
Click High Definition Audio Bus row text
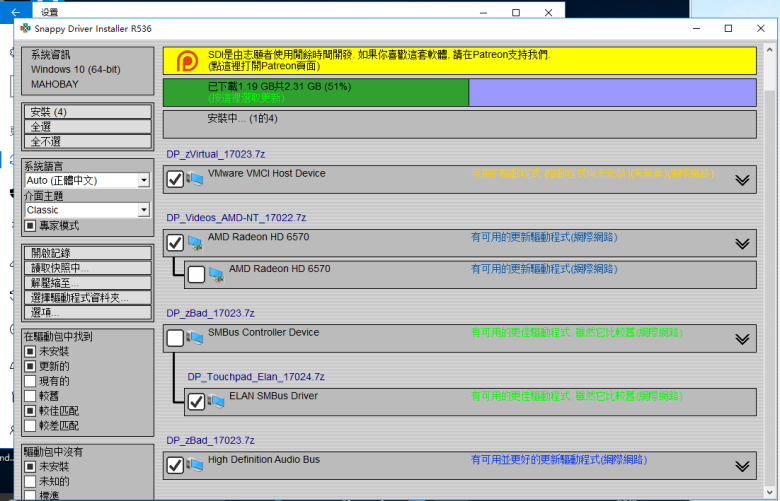click(264, 460)
